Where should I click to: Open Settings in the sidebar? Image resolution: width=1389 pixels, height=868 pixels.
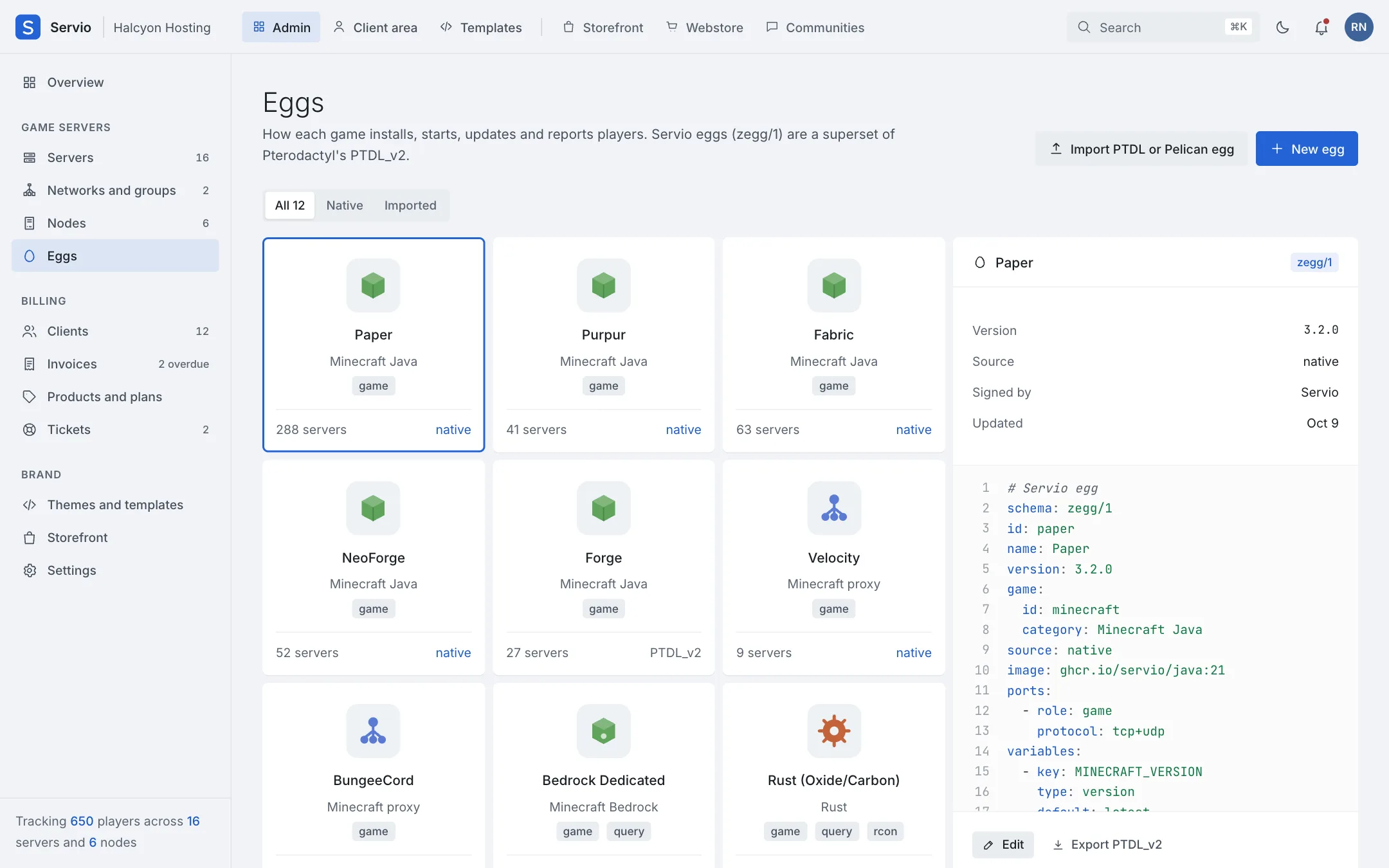tap(115, 570)
